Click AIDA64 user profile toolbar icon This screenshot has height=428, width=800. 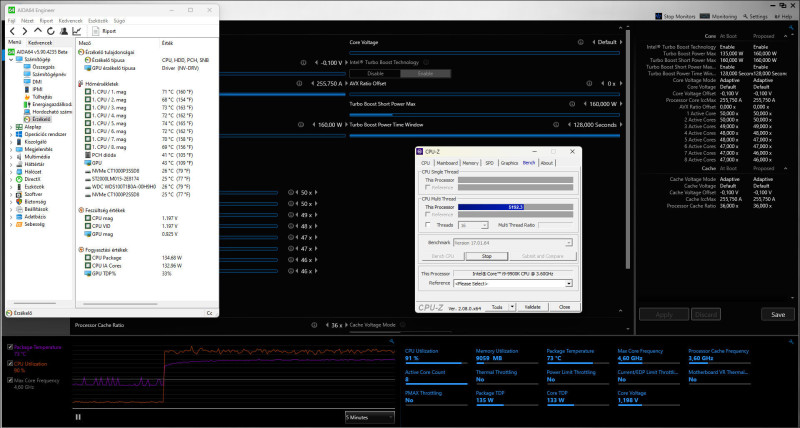pos(64,31)
